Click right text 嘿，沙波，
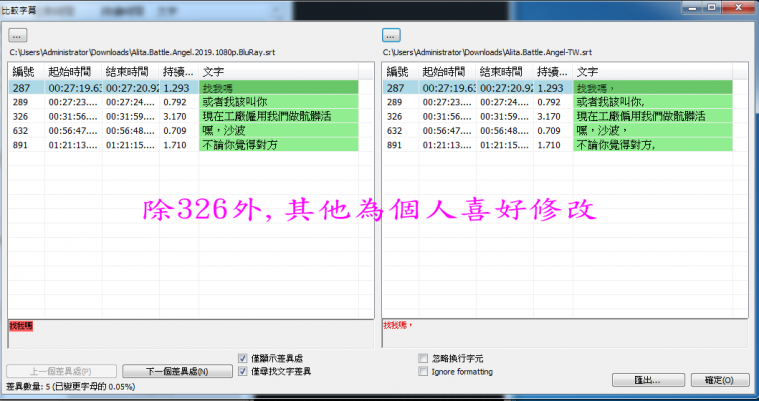This screenshot has height=401, width=759. point(602,130)
